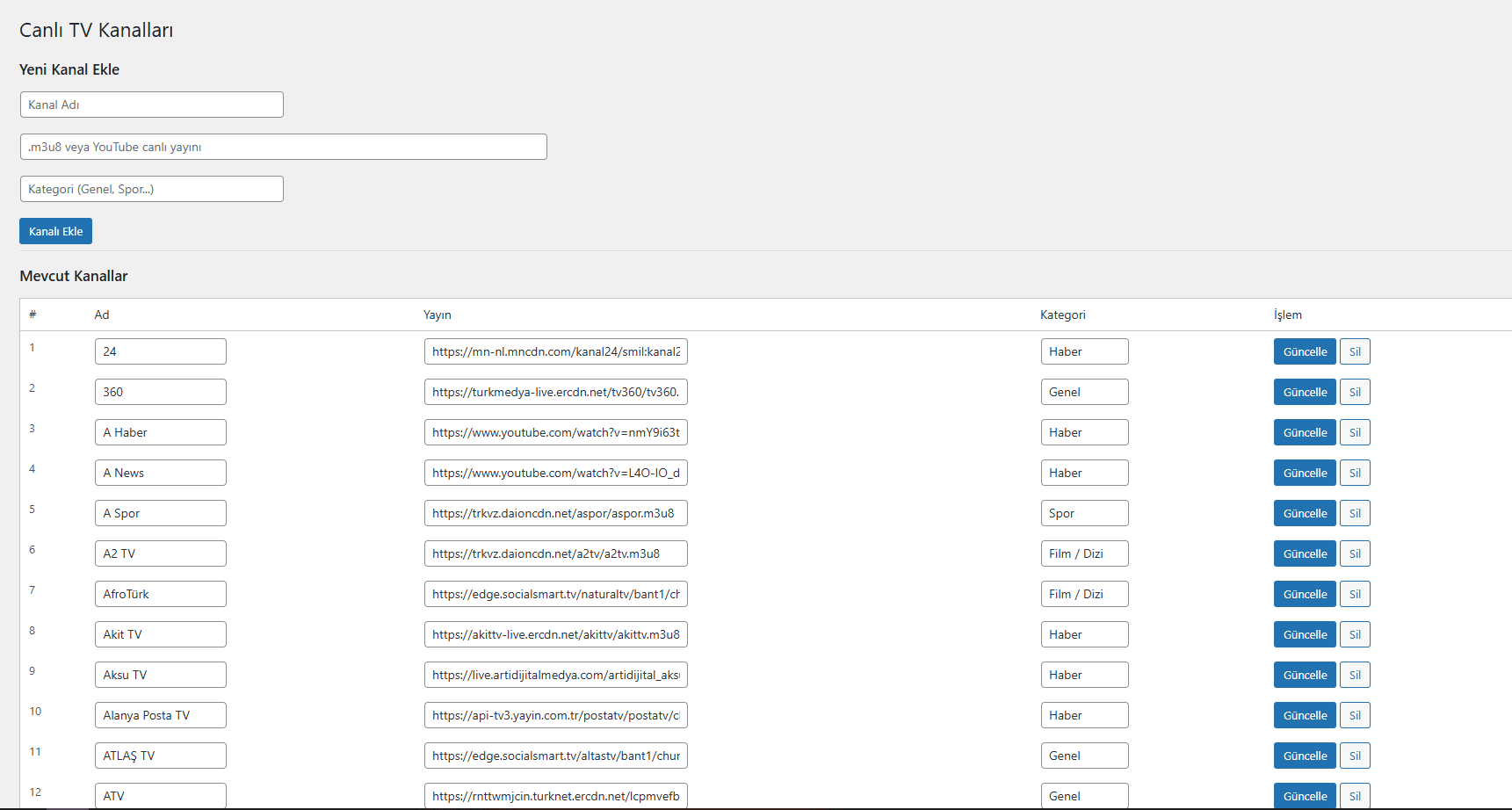Viewport: 1512px width, 810px height.
Task: Click Sil for the A News channel
Action: click(1354, 473)
